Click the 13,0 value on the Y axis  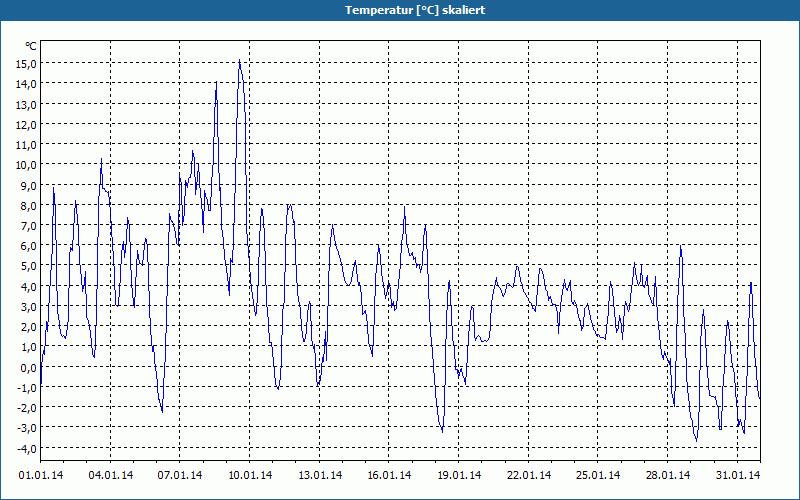(x=27, y=104)
